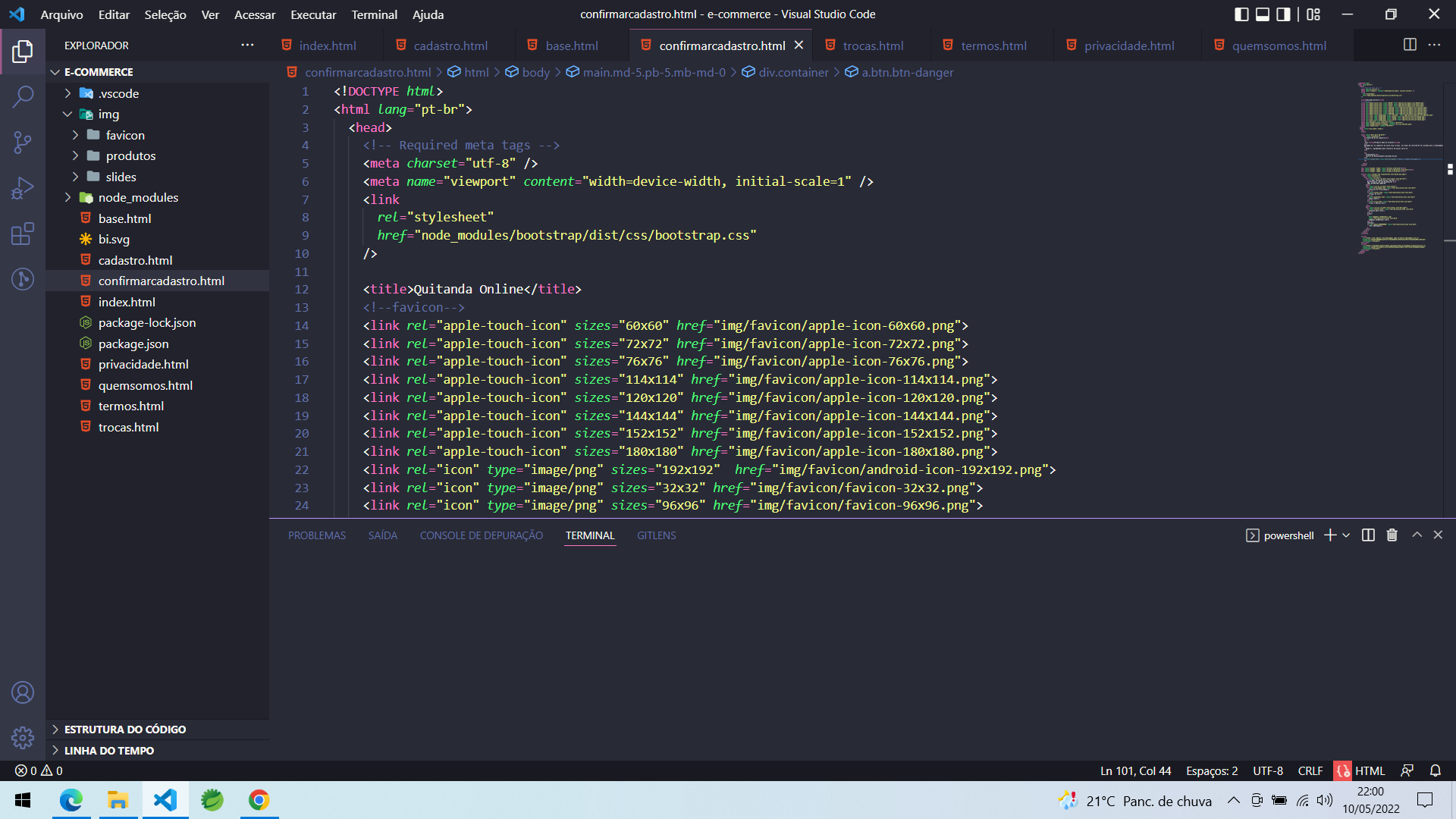1456x819 pixels.
Task: Open the Terminal menu
Action: click(x=374, y=14)
